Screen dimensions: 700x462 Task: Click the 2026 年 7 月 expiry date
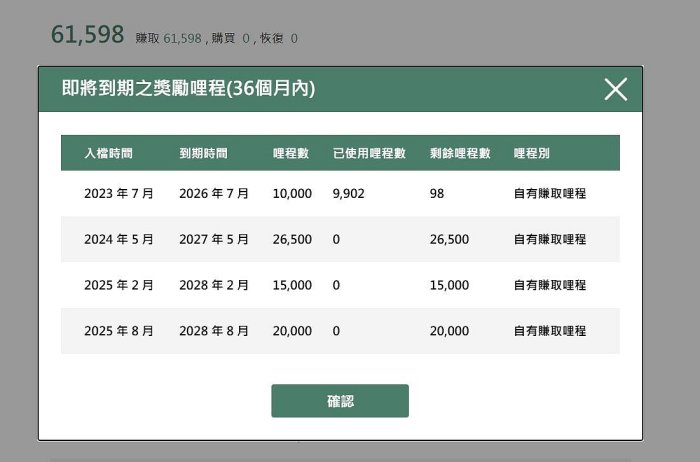(x=214, y=194)
